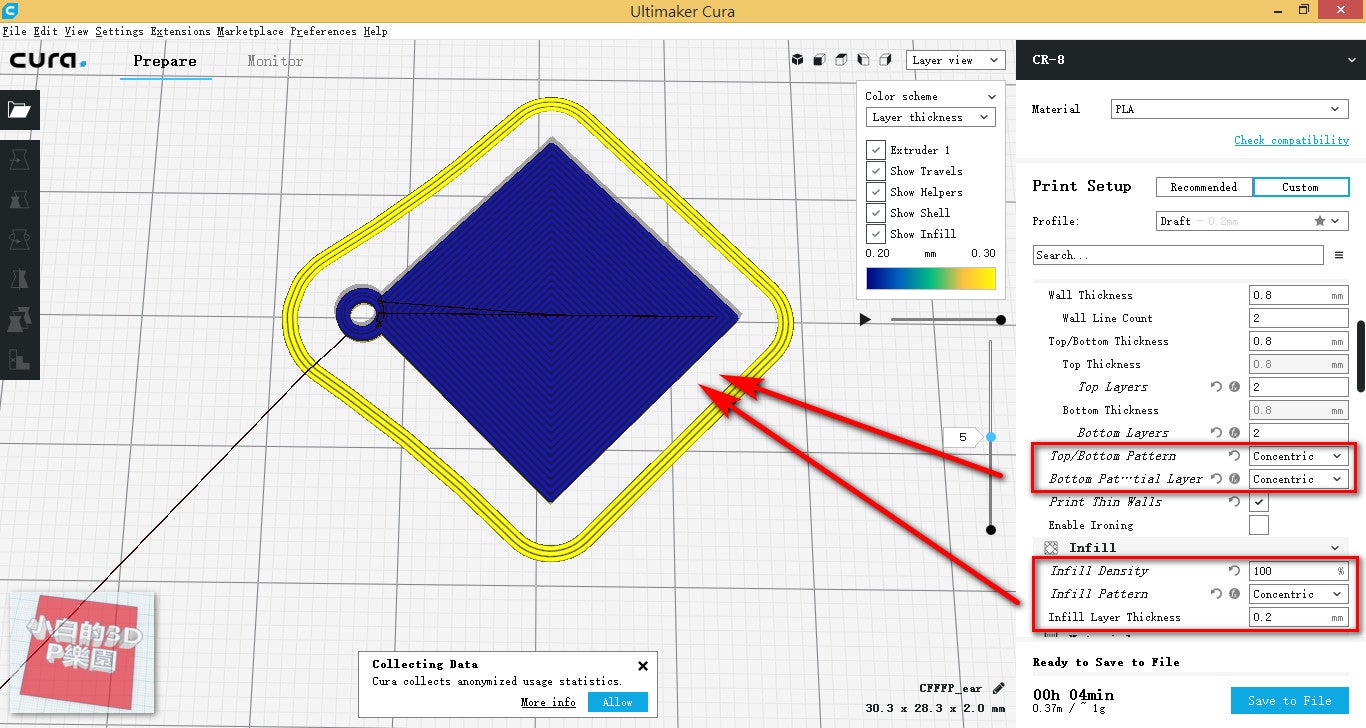This screenshot has width=1366, height=728.
Task: Switch to the Monitor tab
Action: tap(275, 61)
